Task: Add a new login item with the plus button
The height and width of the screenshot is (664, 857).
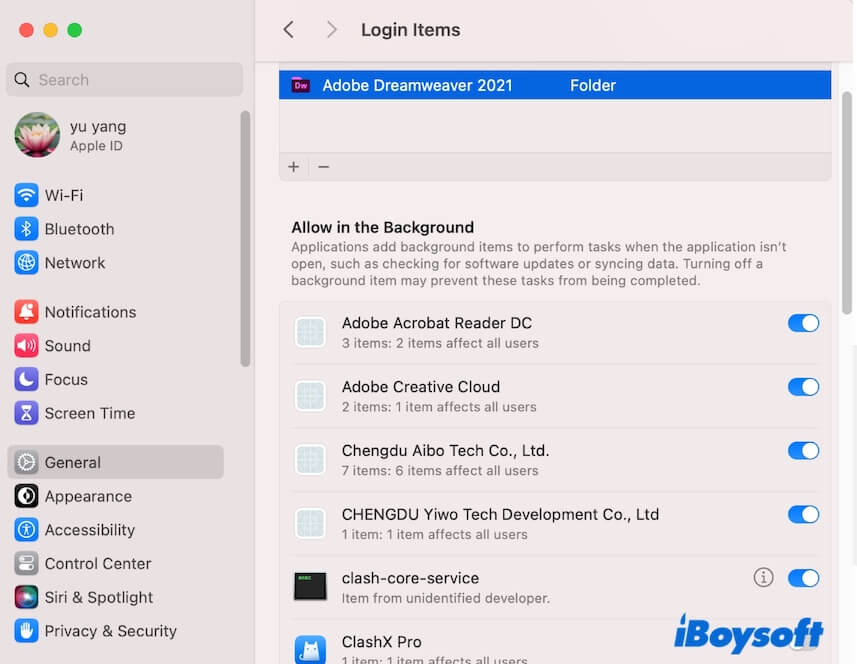Action: (294, 167)
